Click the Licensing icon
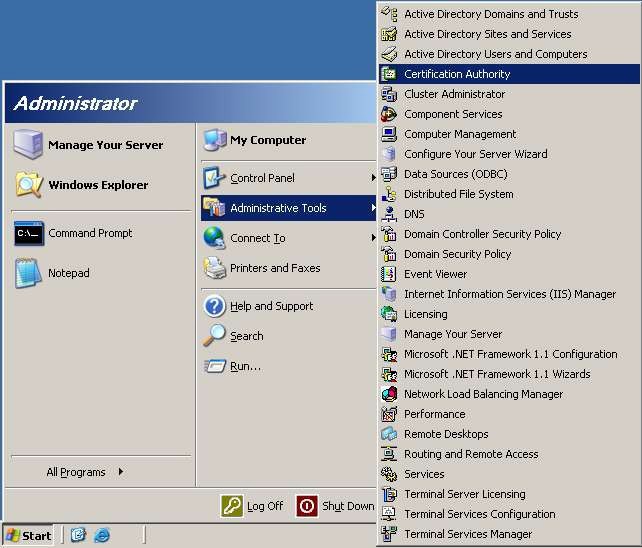This screenshot has height=548, width=642. pyautogui.click(x=389, y=314)
